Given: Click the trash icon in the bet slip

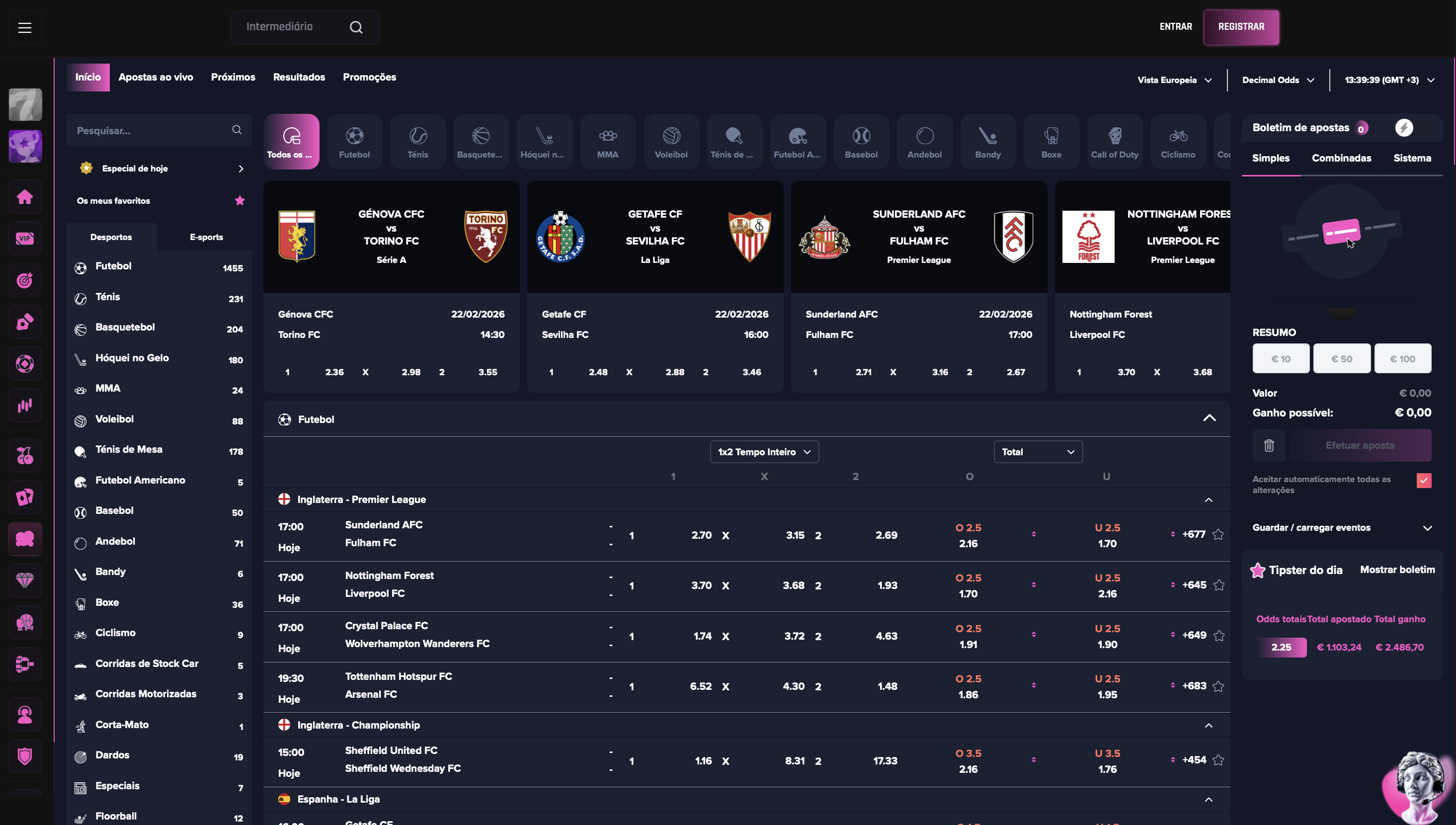Looking at the screenshot, I should (x=1269, y=445).
